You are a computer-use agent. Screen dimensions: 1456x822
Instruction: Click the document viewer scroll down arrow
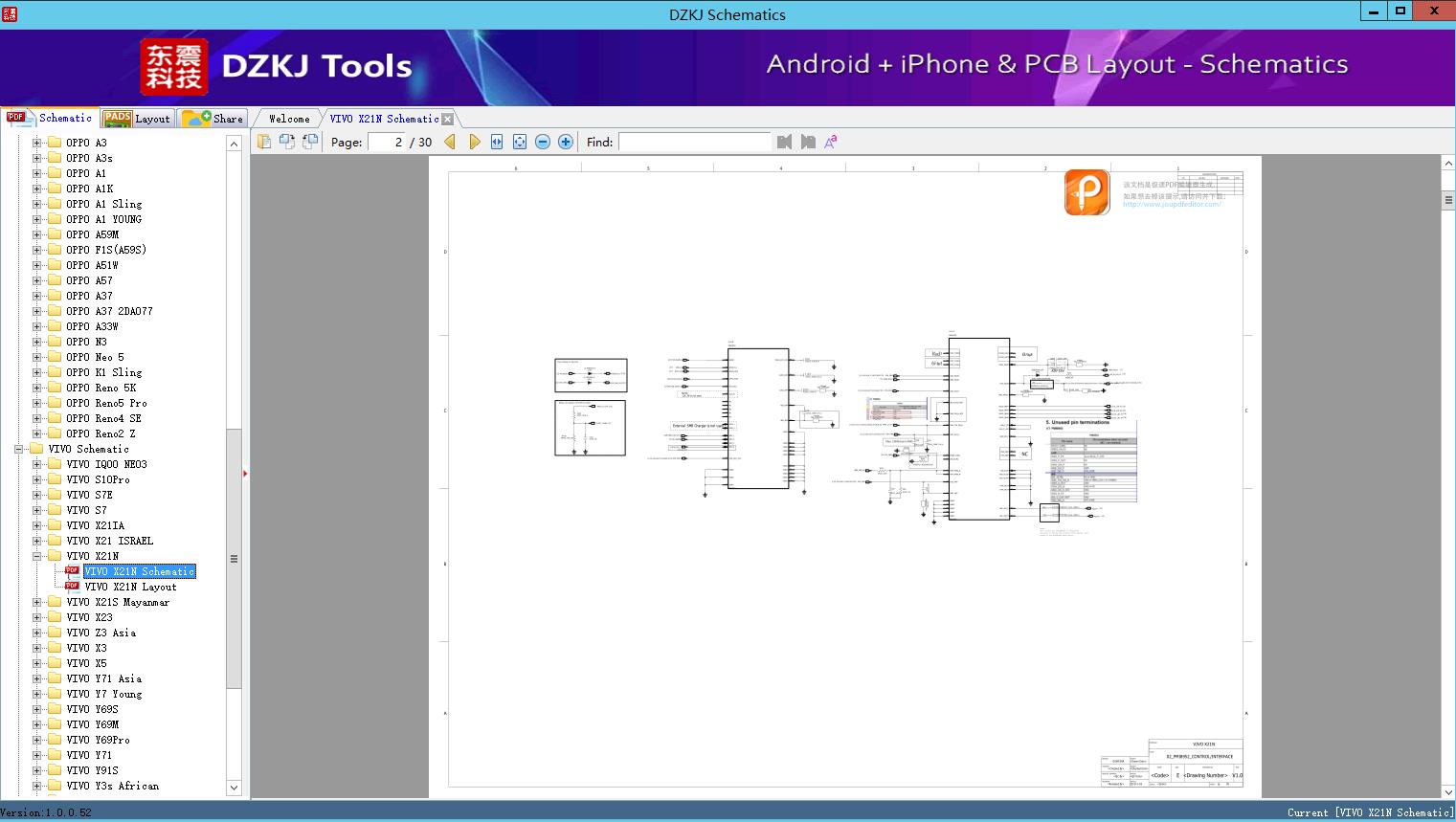(1447, 792)
